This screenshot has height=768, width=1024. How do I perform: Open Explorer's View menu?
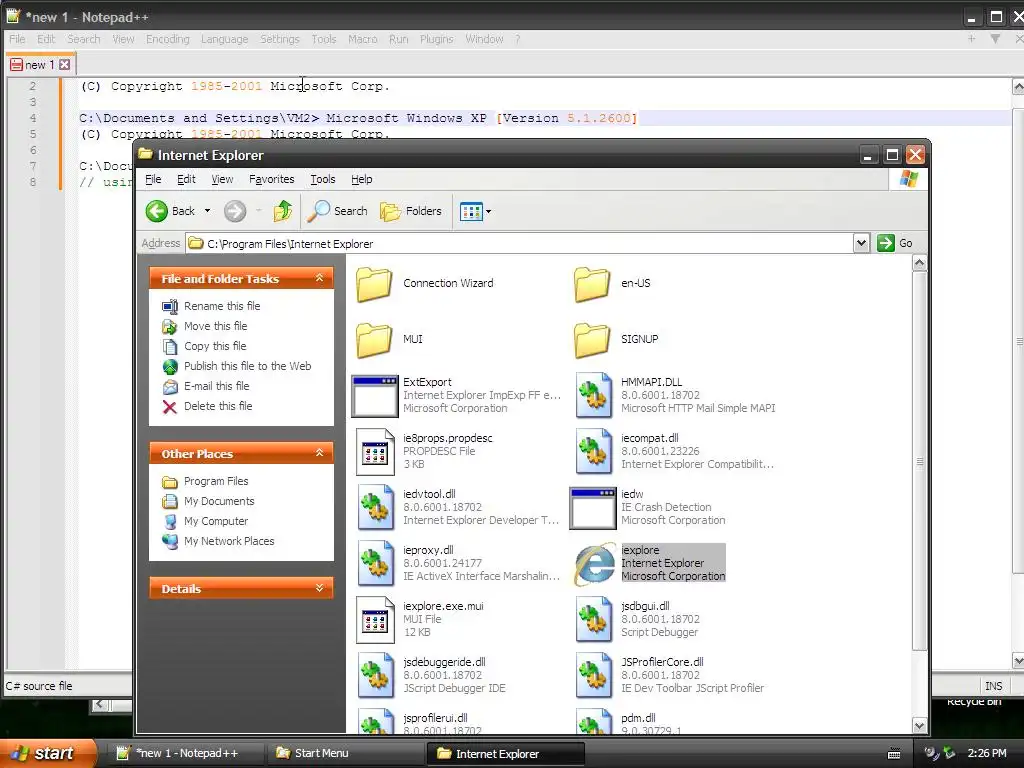pos(222,179)
